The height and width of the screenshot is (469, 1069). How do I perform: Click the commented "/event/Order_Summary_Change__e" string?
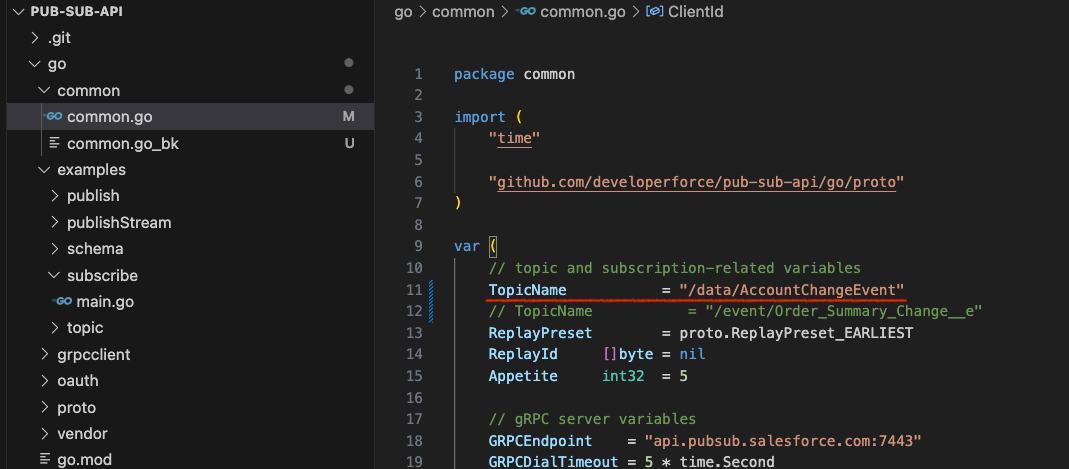pos(844,312)
